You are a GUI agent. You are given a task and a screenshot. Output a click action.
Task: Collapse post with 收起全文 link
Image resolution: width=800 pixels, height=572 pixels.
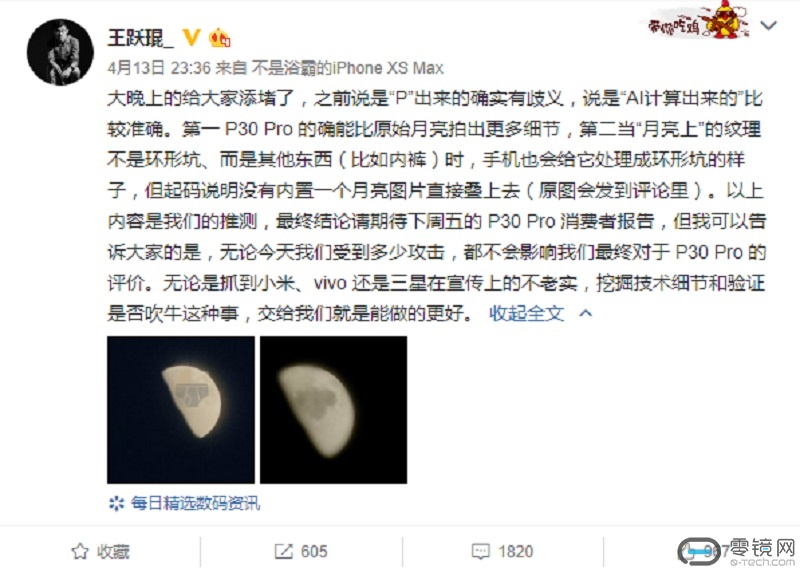point(527,313)
